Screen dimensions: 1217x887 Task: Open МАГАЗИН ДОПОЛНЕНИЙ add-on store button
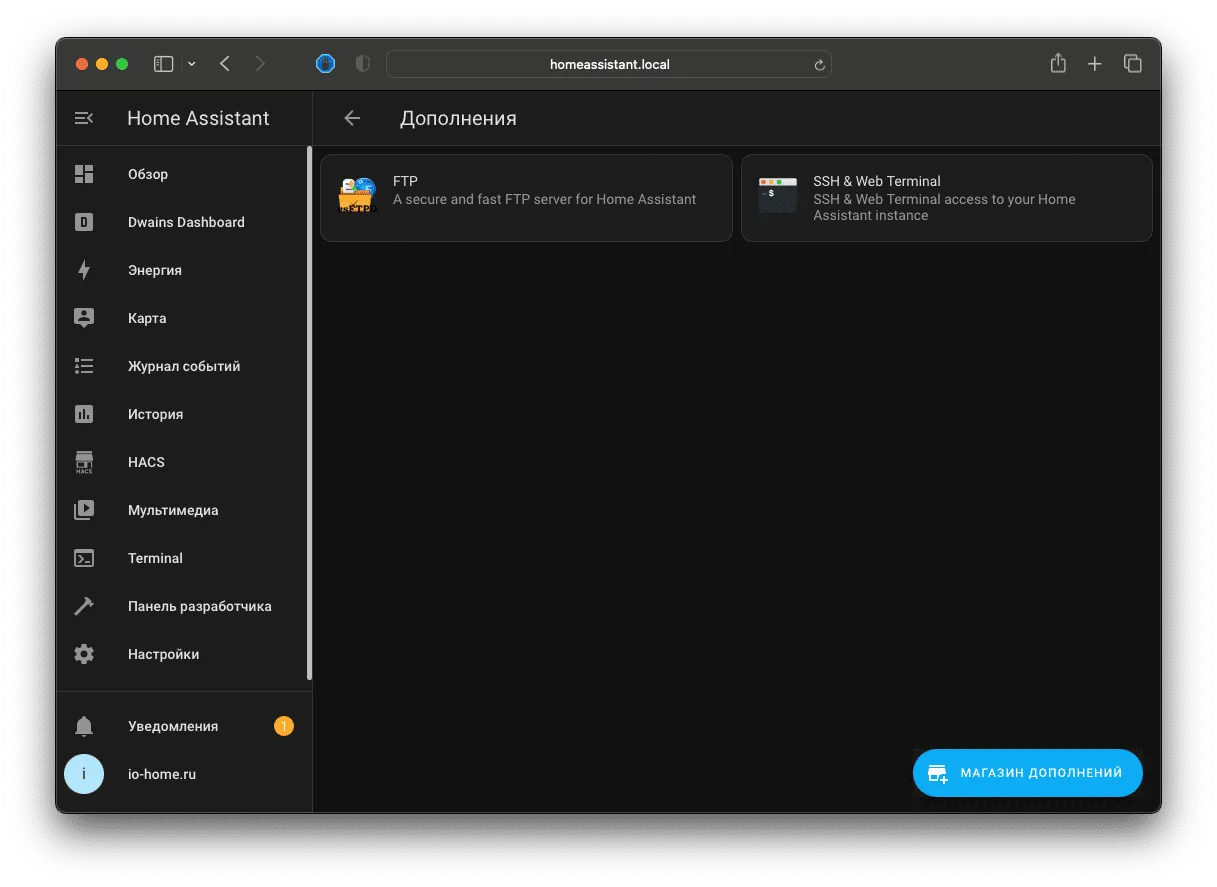(1028, 773)
